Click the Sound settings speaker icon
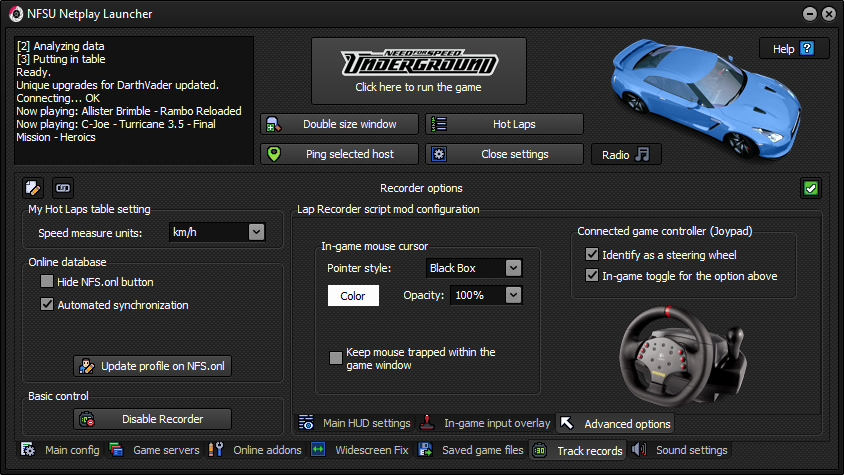The width and height of the screenshot is (844, 475). click(639, 450)
